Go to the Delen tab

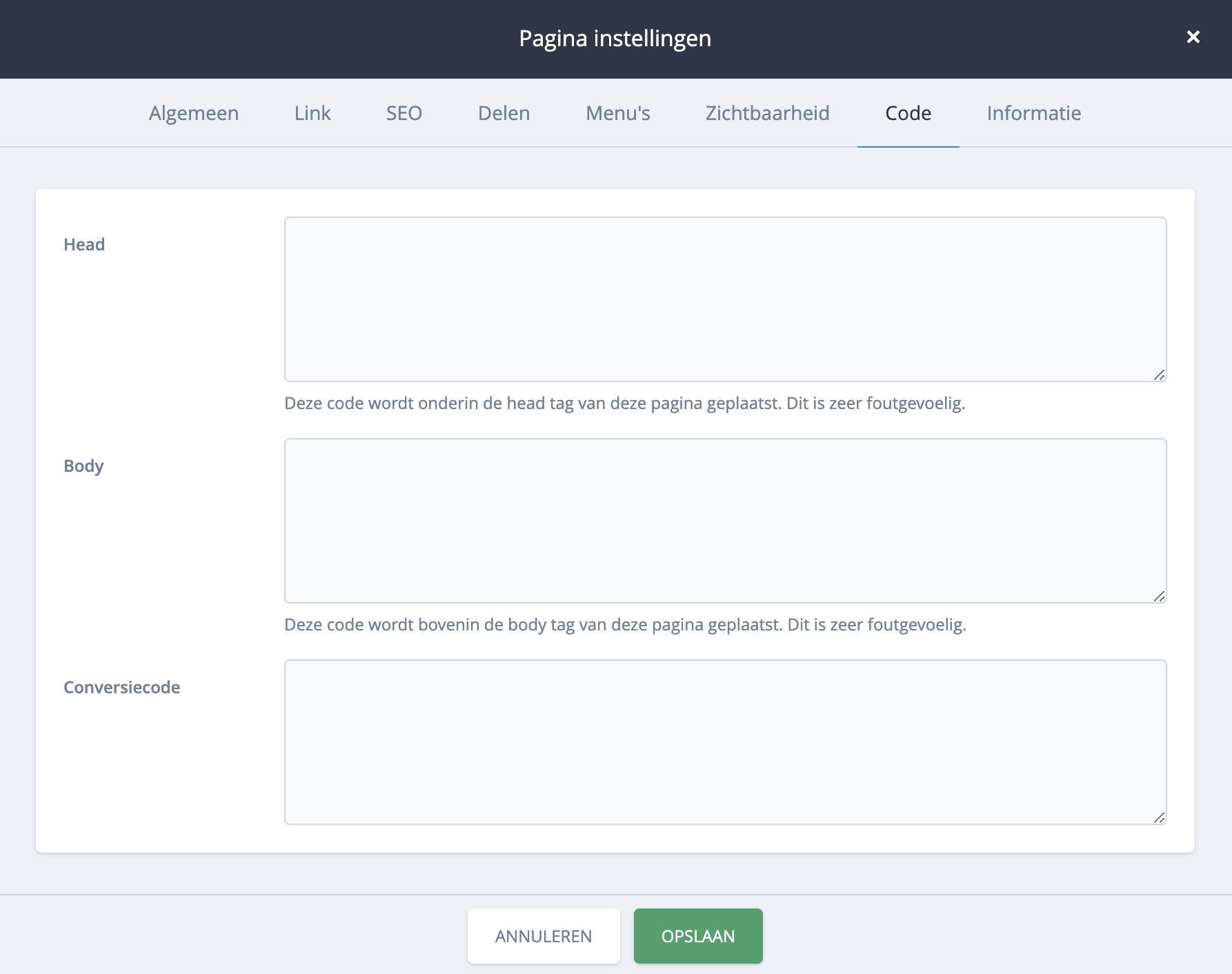pos(504,113)
